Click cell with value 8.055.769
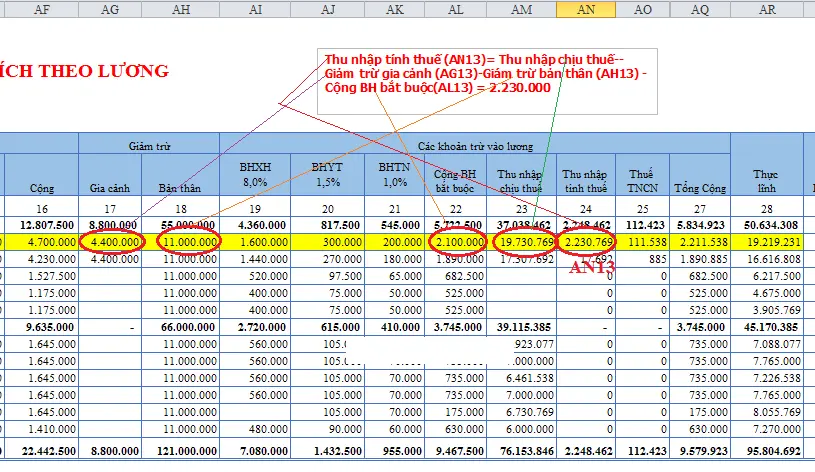815x472 pixels. [767, 412]
